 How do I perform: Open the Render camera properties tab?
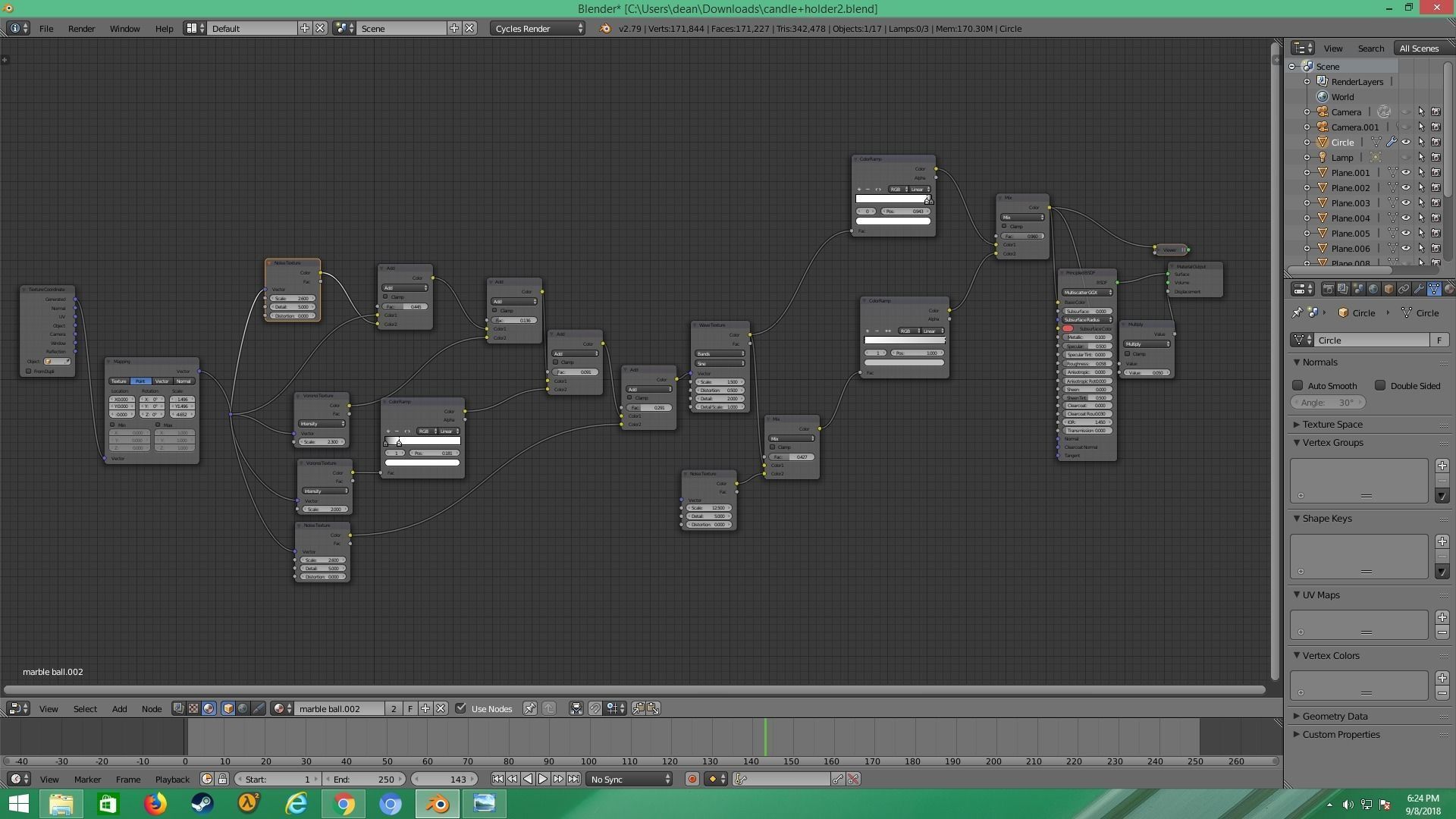click(1328, 289)
